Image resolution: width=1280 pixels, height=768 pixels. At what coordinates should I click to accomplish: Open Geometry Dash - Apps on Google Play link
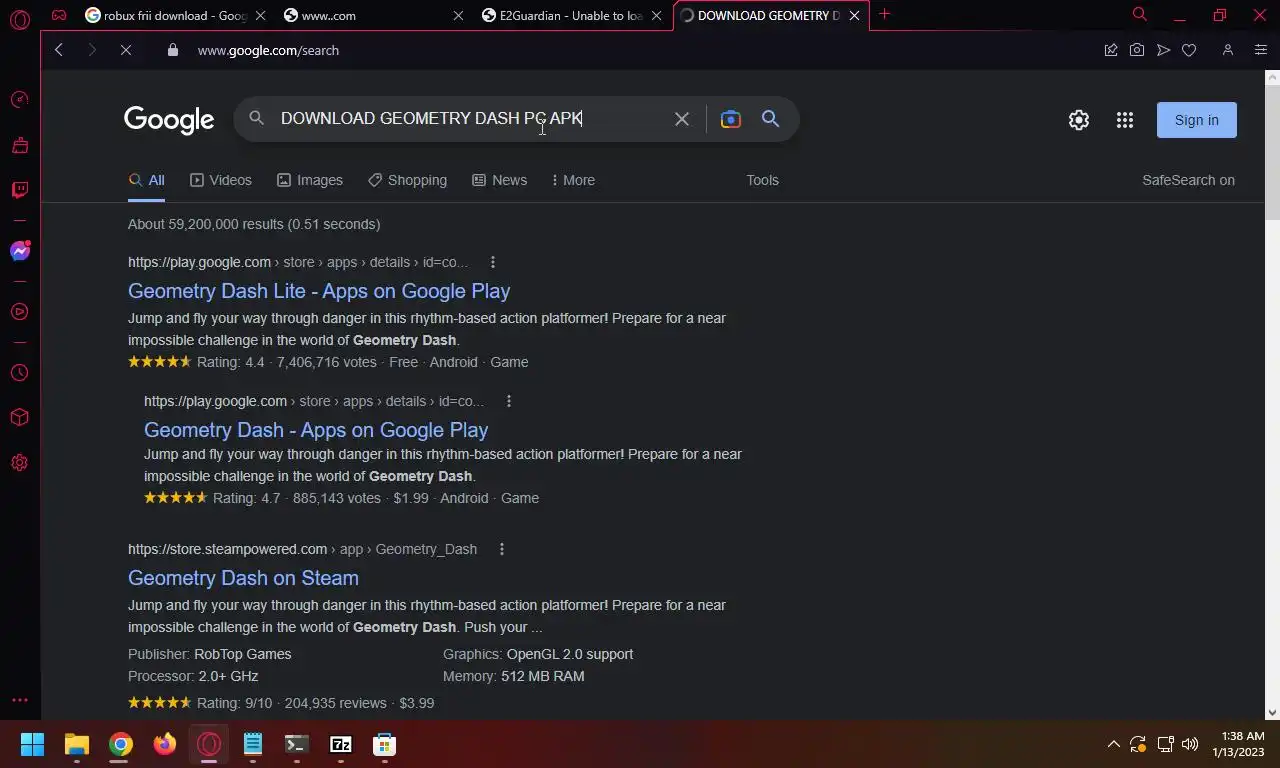coord(316,430)
